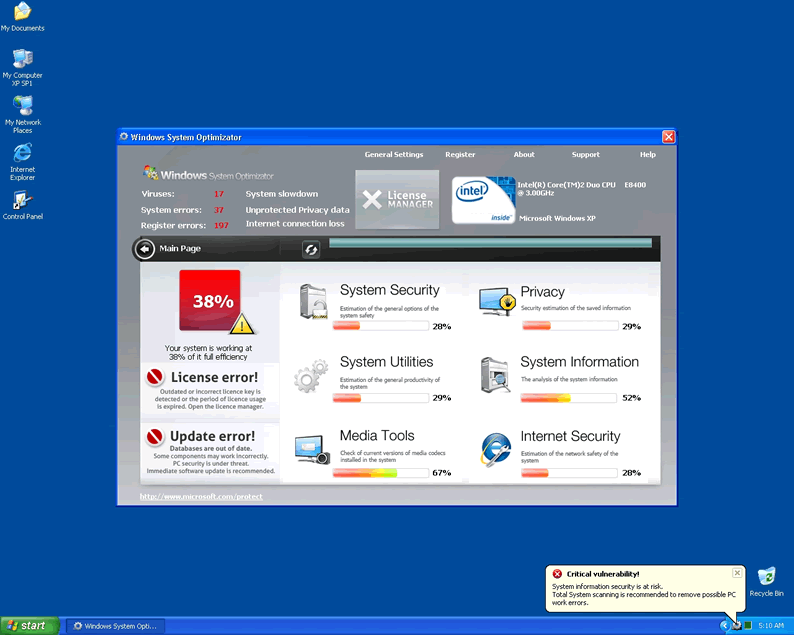Screen dimensions: 794x635
Task: Open the About menu
Action: (524, 155)
